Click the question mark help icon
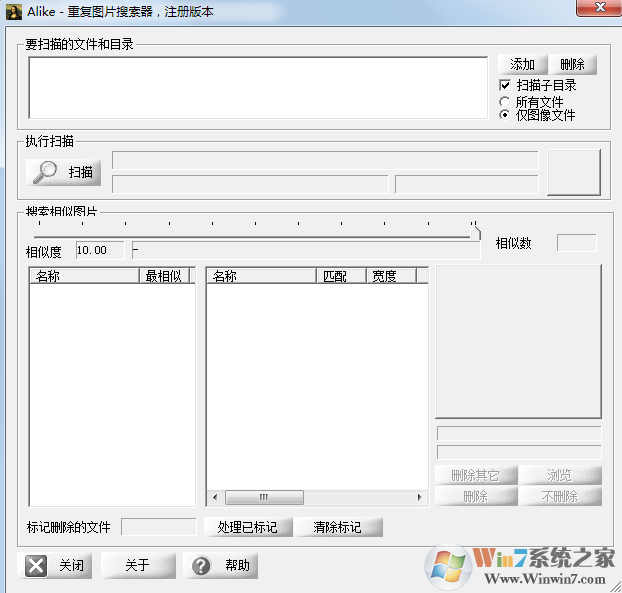 [x=202, y=566]
